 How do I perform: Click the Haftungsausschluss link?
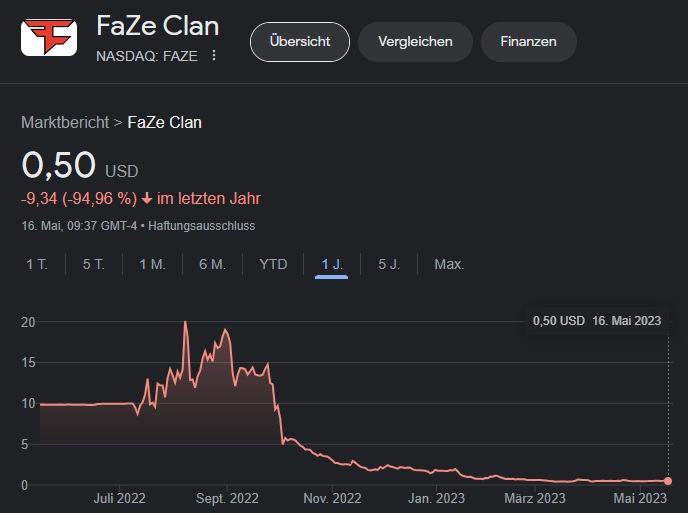[201, 226]
